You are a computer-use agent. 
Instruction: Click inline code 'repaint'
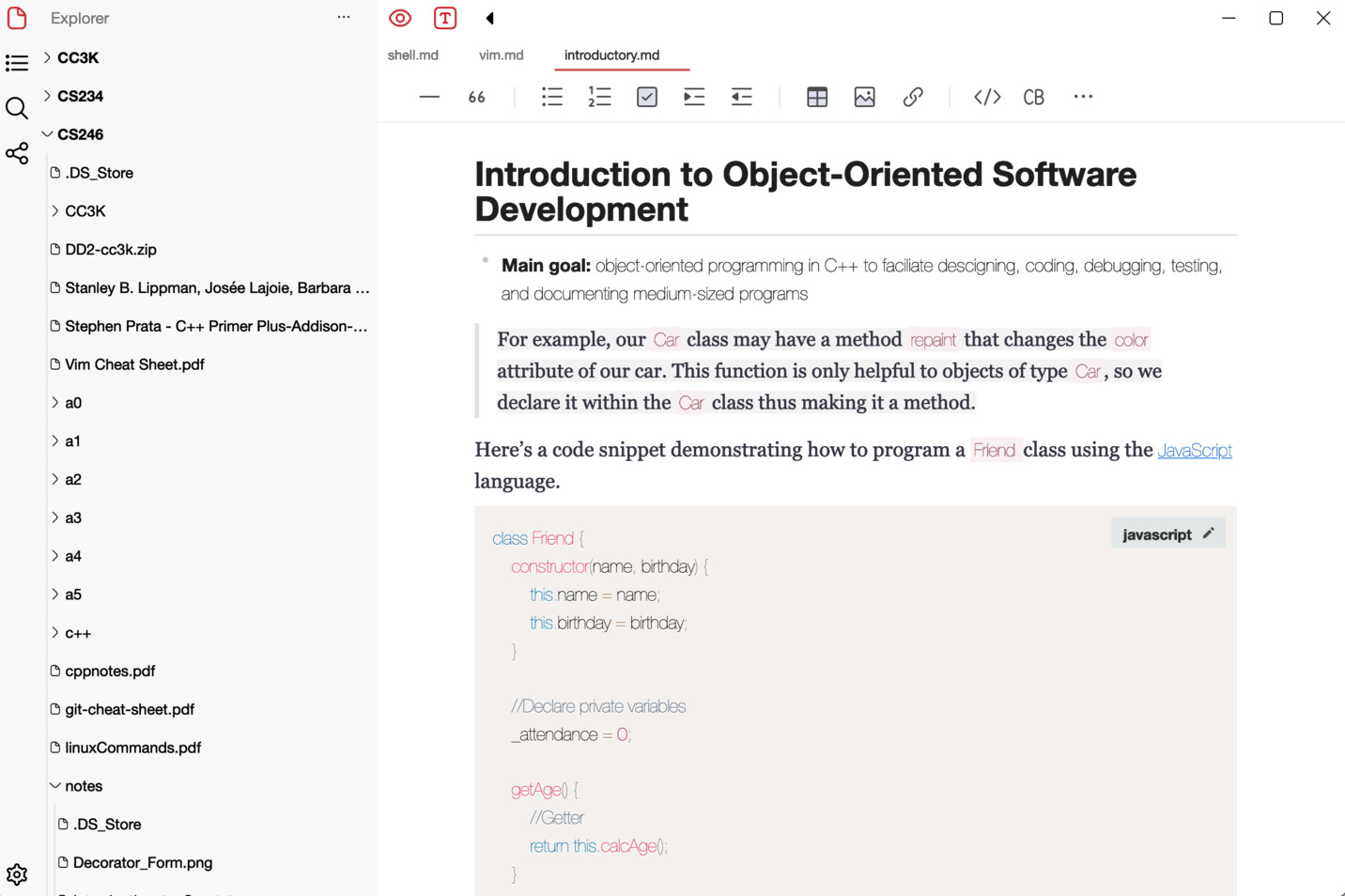(933, 340)
